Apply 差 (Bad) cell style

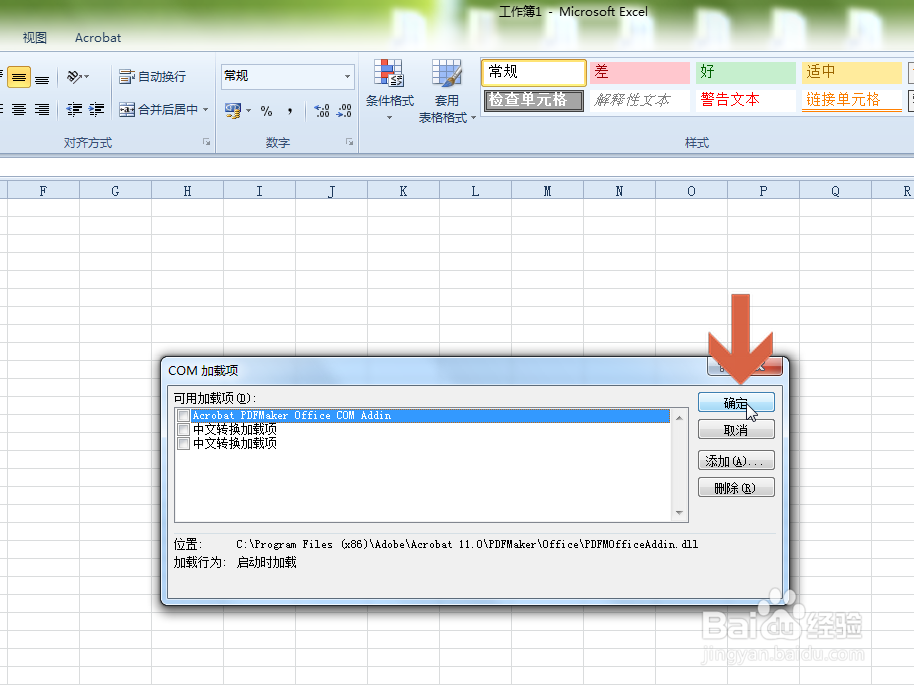(639, 72)
